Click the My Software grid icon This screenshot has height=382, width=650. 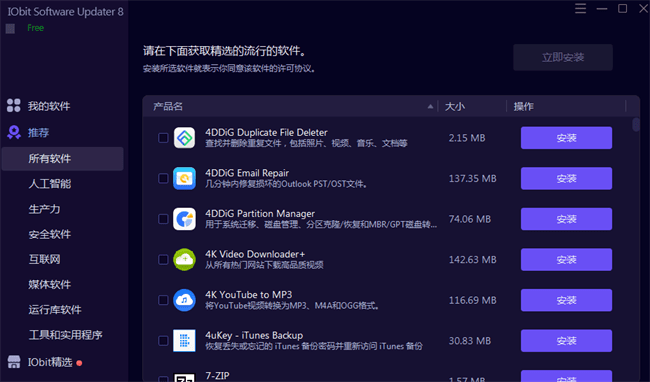point(13,106)
